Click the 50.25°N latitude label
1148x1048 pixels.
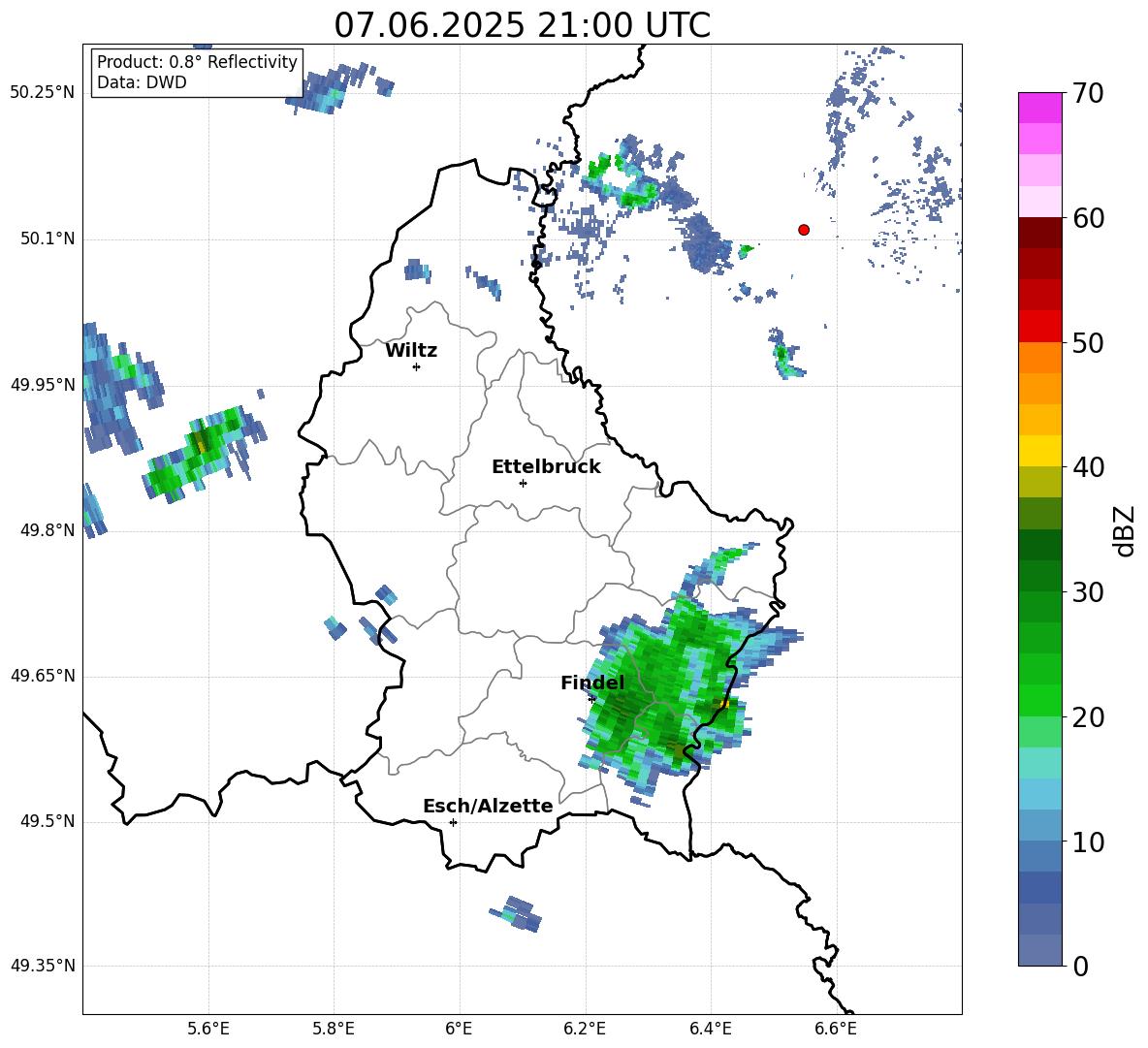[43, 93]
